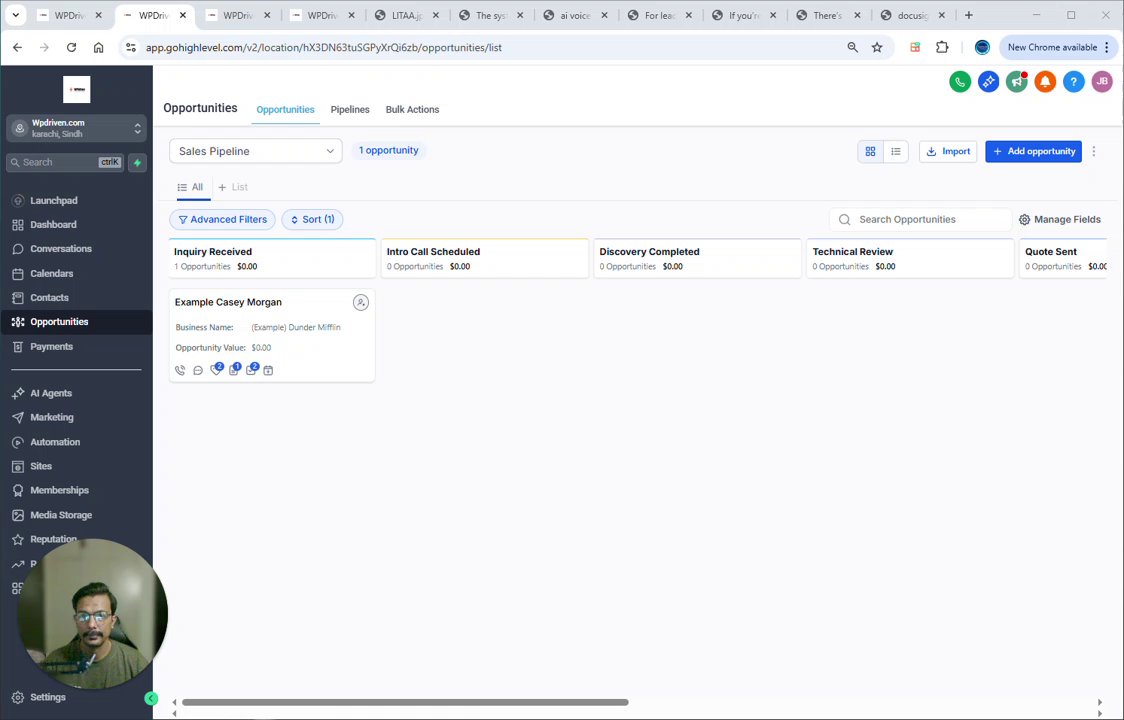Image resolution: width=1124 pixels, height=720 pixels.
Task: Switch to board grid view
Action: coord(870,151)
